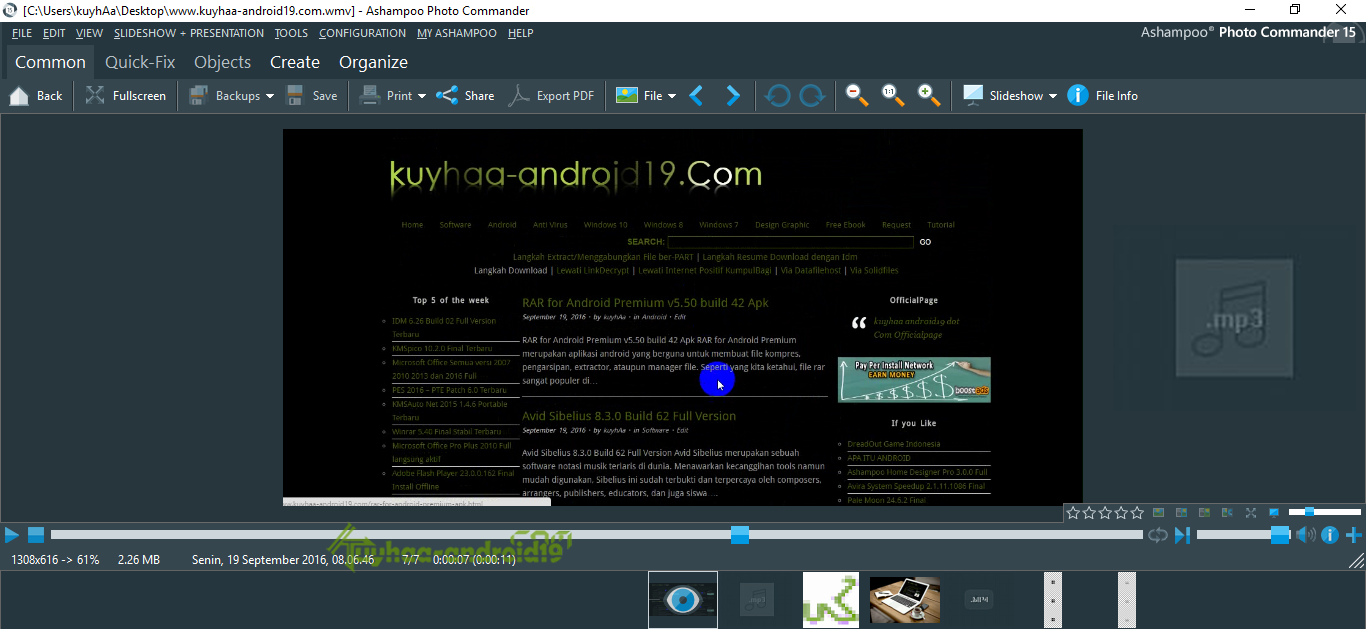This screenshot has height=629, width=1366.
Task: Click the large .mp3 preview on right
Action: coord(1235,319)
